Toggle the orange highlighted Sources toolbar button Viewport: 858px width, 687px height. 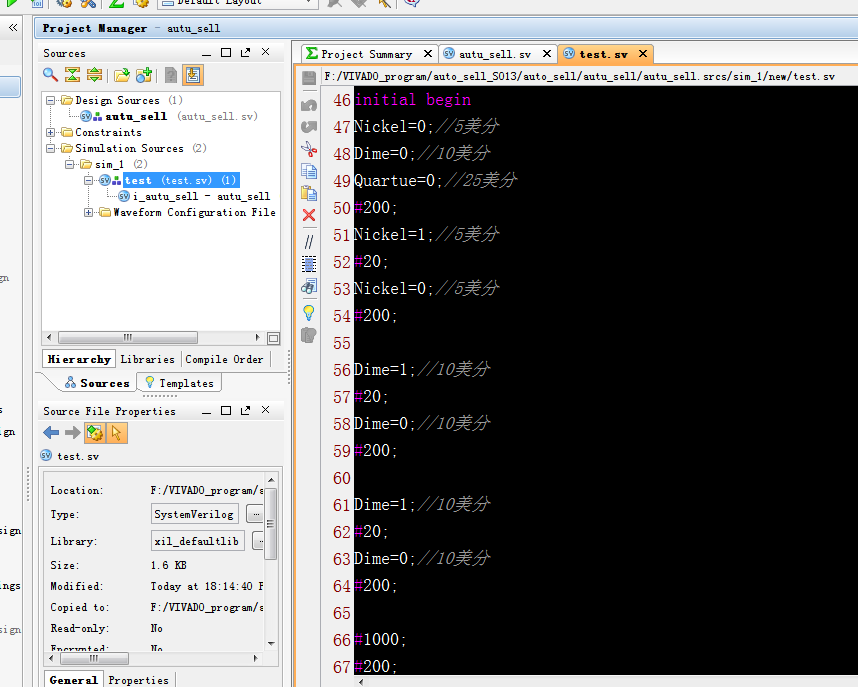pos(193,75)
